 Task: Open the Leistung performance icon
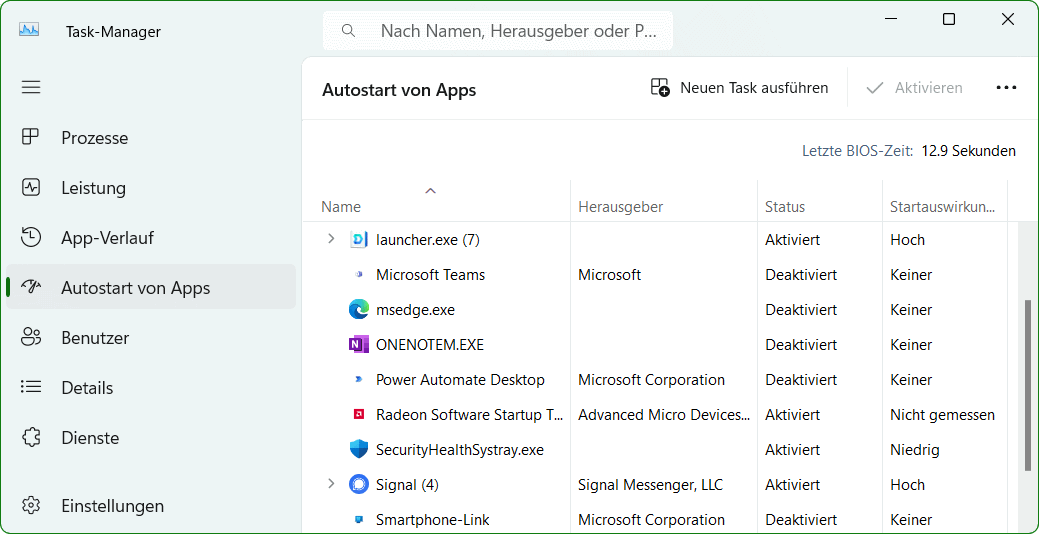(x=31, y=188)
